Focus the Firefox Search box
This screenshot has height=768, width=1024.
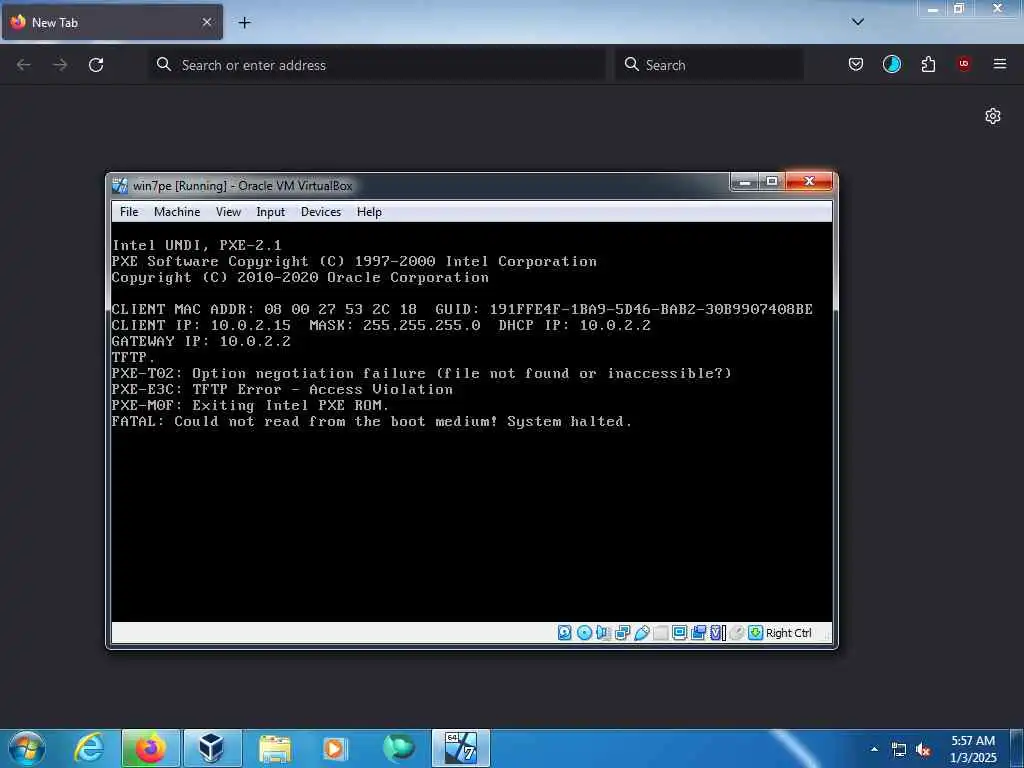click(709, 65)
